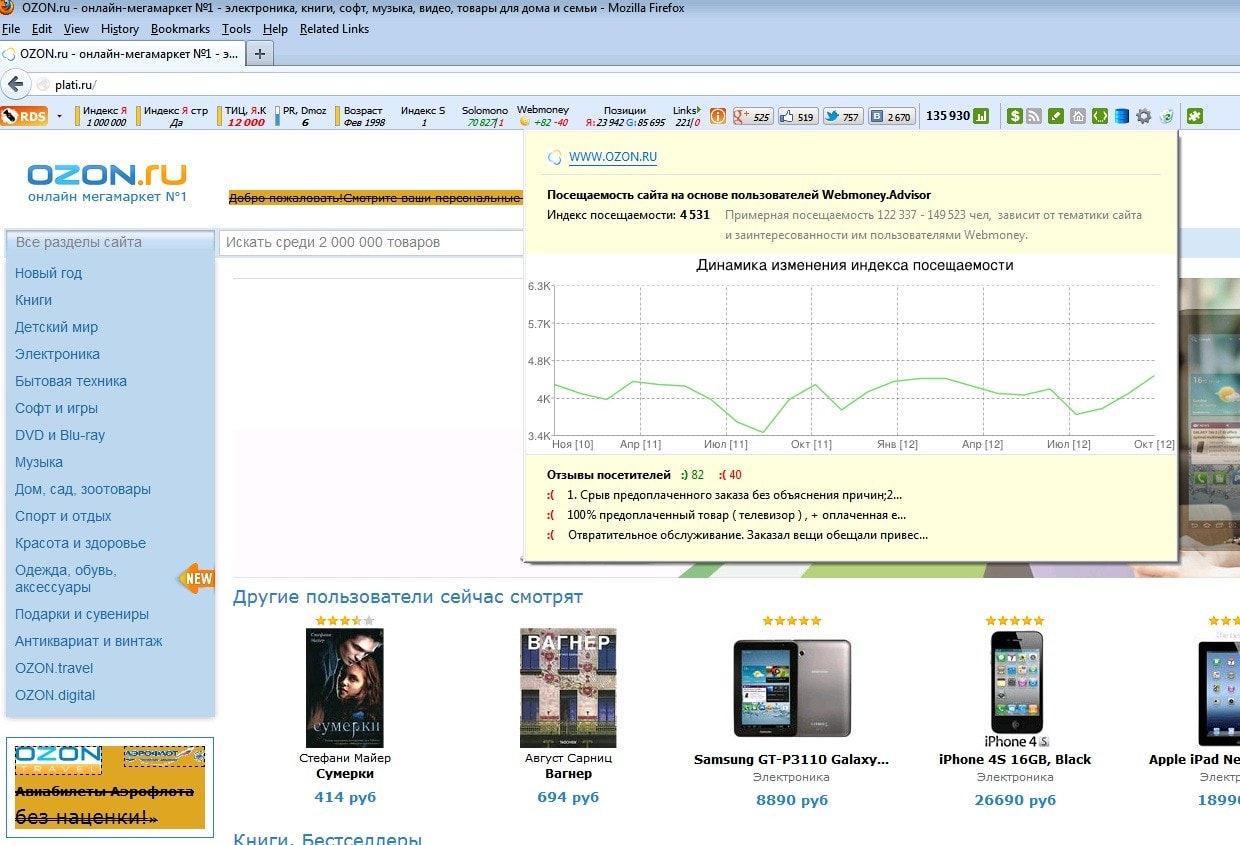Open the 'Одежда, обувь, аксессуары' category
Screen dimensions: 1240x845
click(x=66, y=578)
